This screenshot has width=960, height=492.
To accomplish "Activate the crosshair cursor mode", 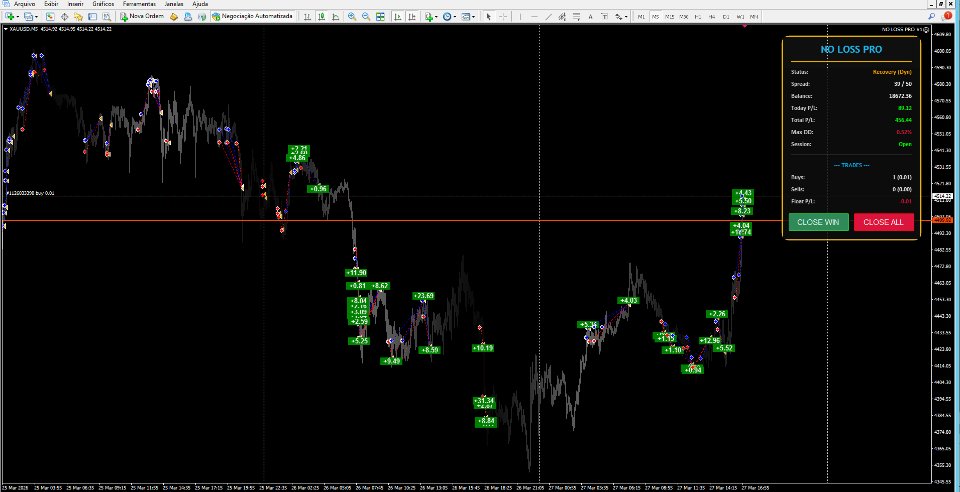I will (503, 17).
